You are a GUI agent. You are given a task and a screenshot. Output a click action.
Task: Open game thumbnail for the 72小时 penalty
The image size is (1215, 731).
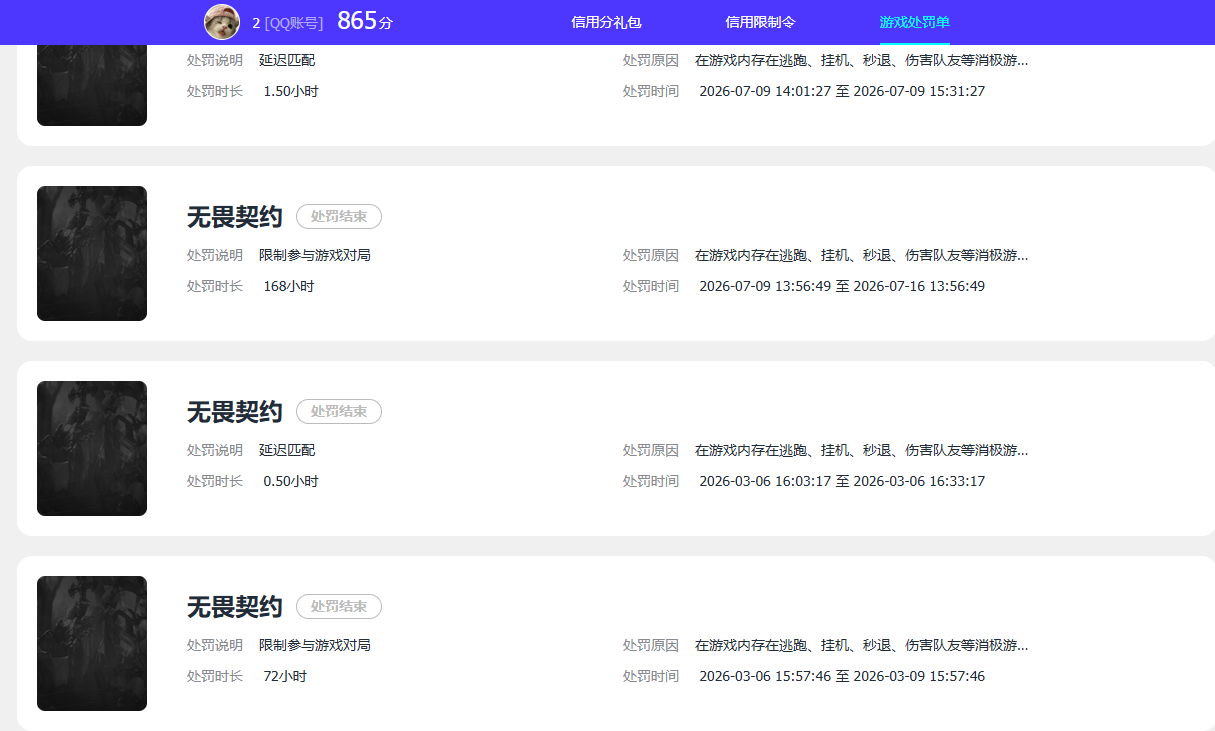(x=92, y=644)
